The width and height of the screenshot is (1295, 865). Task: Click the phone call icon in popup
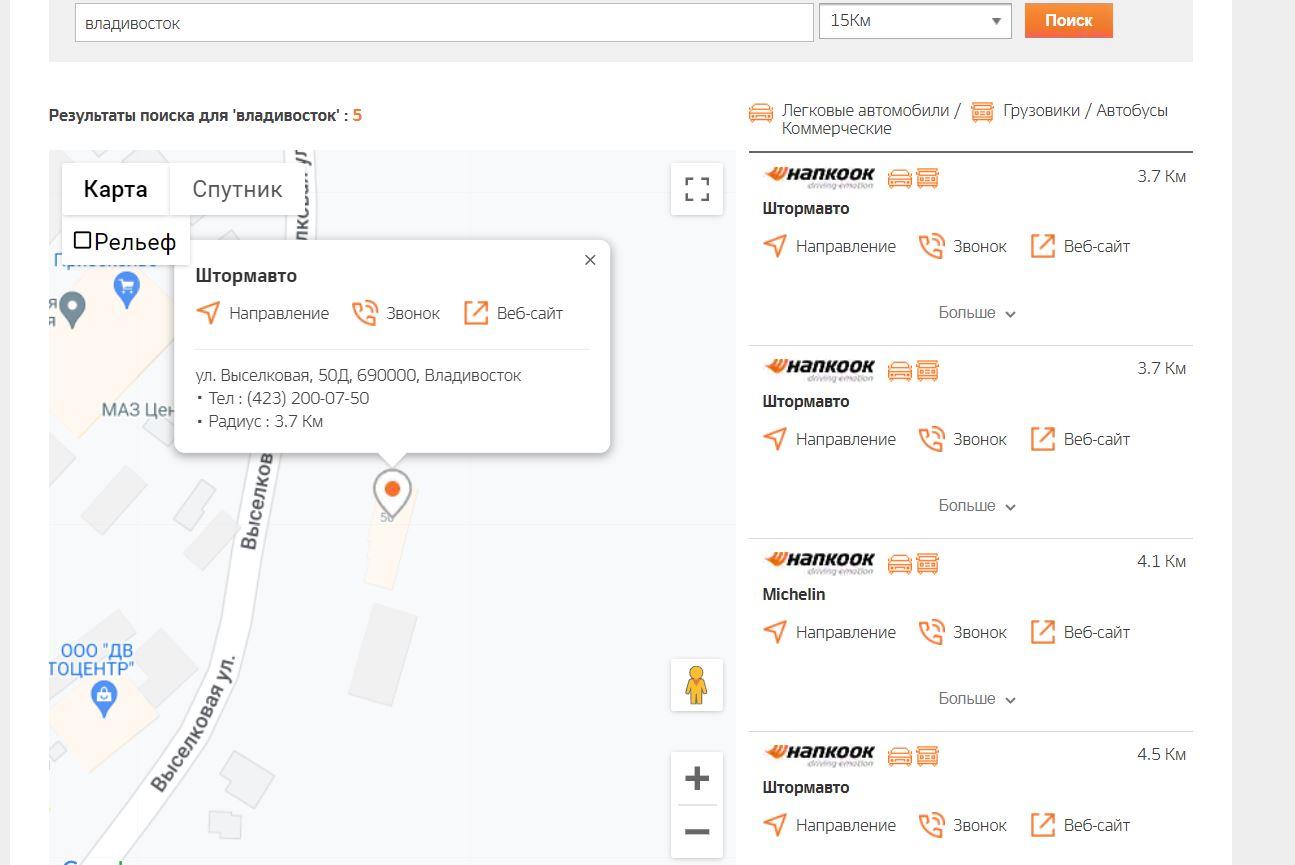coord(365,313)
